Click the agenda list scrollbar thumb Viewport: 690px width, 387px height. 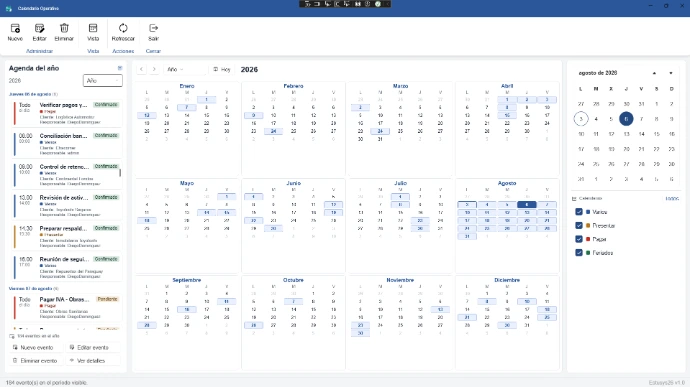(x=120, y=173)
